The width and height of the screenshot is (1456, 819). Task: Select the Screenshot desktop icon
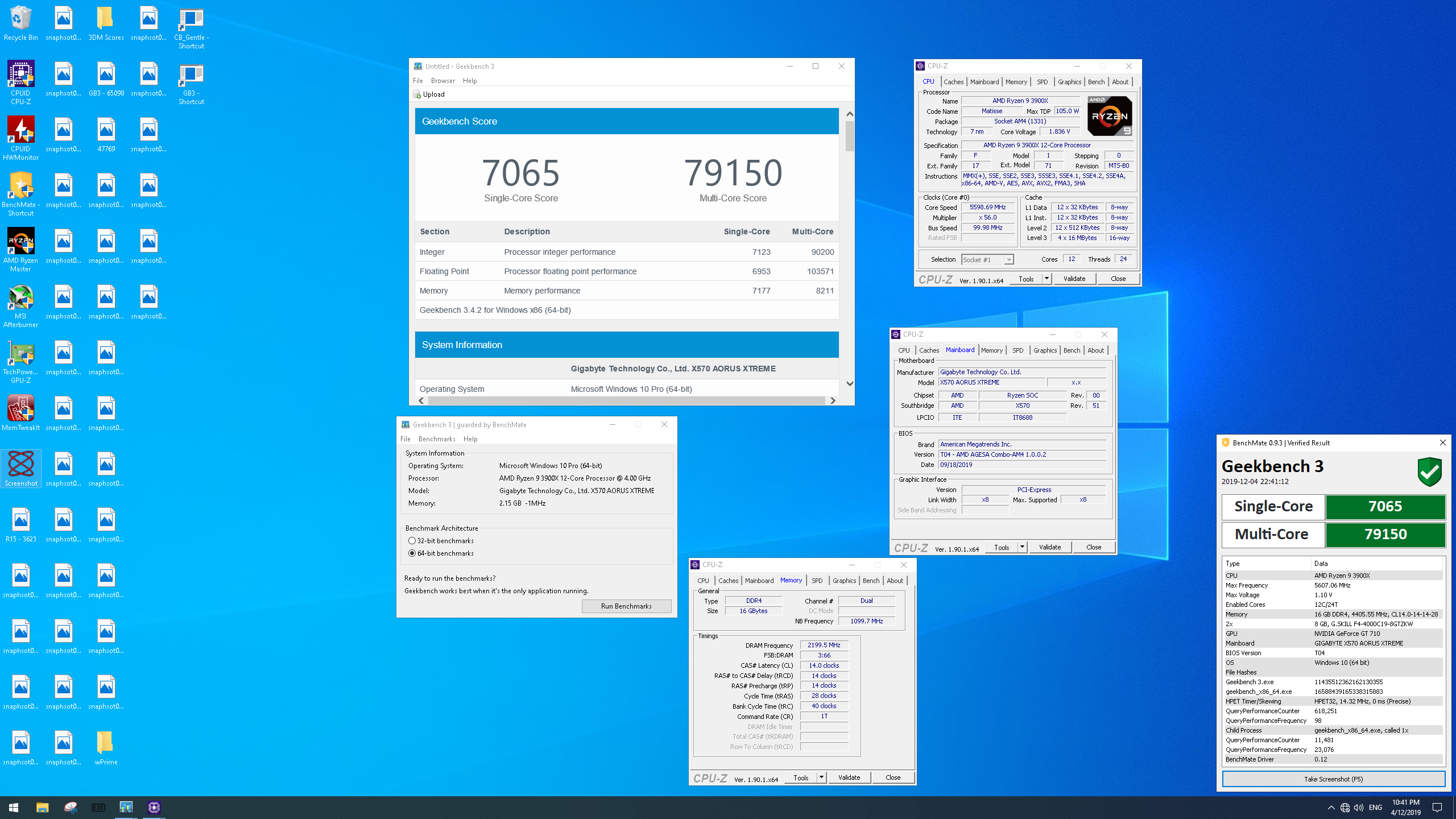[x=21, y=469]
